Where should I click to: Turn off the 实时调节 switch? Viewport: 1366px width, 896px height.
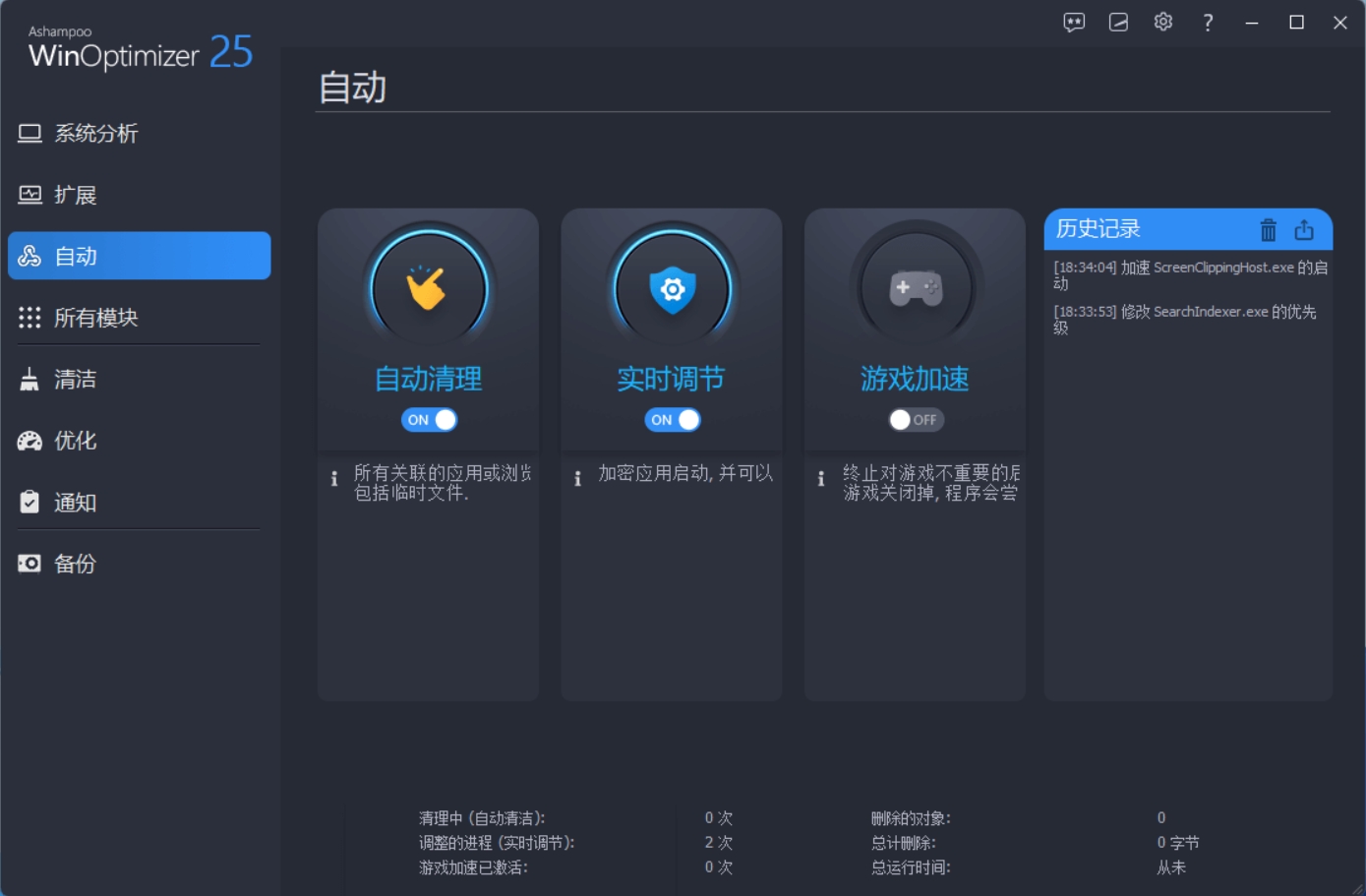pos(673,420)
